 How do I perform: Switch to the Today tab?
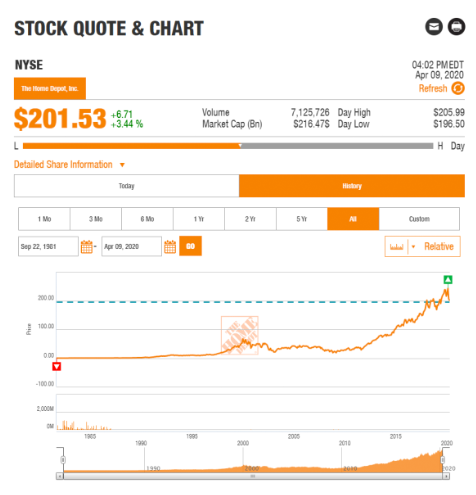tap(127, 186)
